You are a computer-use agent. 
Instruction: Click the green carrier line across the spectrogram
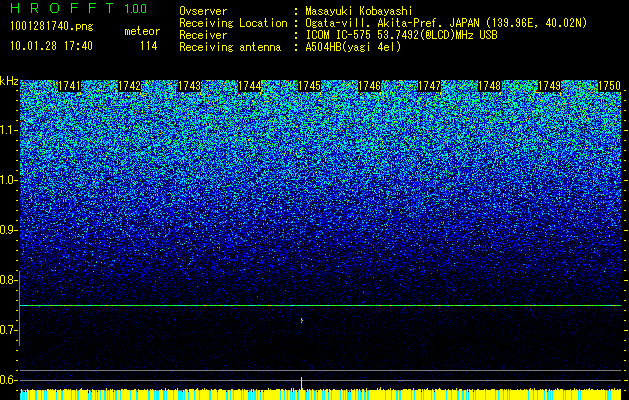point(320,306)
